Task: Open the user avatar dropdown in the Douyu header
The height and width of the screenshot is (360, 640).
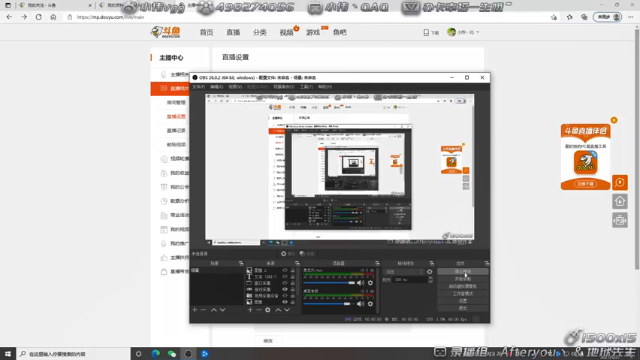Action: click(463, 32)
